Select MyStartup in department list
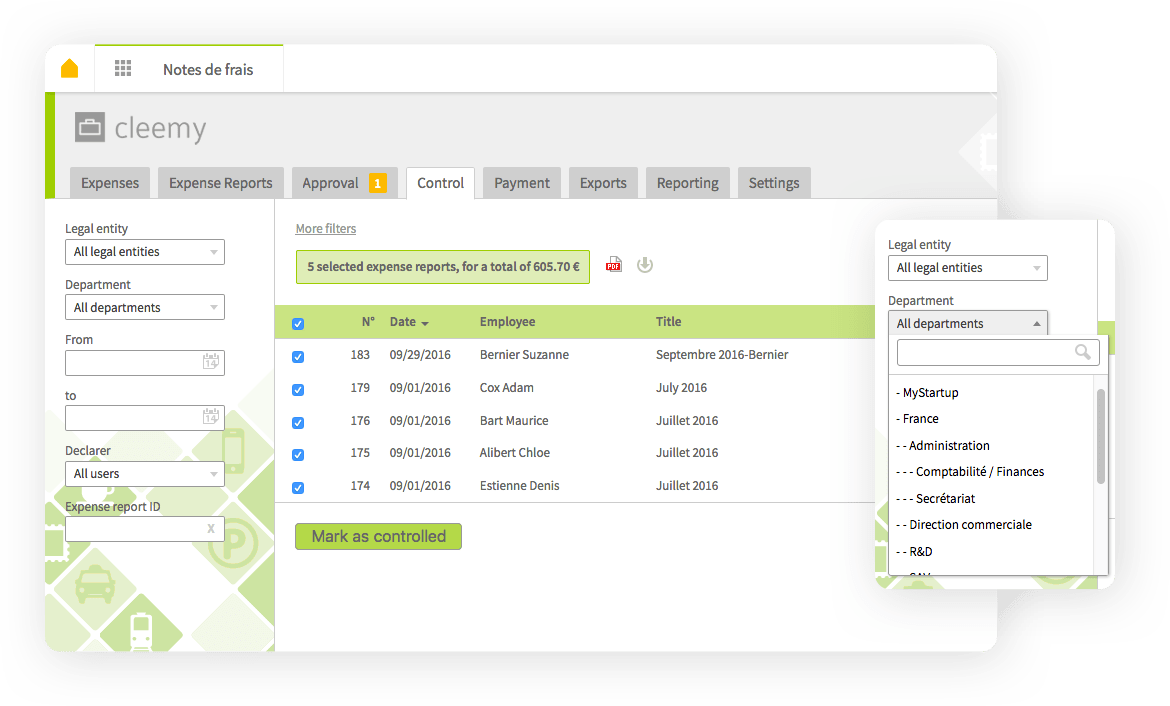Image resolution: width=1170 pixels, height=706 pixels. point(927,393)
